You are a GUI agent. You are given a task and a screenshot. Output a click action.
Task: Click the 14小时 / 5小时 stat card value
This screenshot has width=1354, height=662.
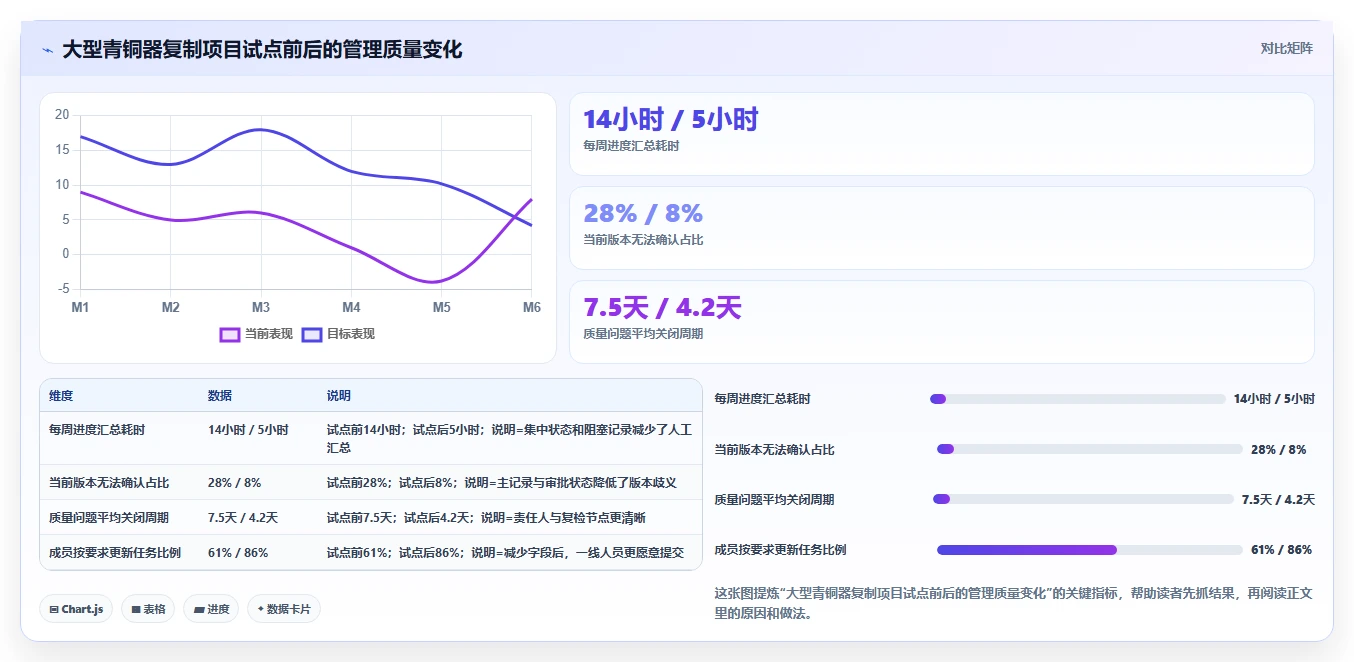coord(670,120)
